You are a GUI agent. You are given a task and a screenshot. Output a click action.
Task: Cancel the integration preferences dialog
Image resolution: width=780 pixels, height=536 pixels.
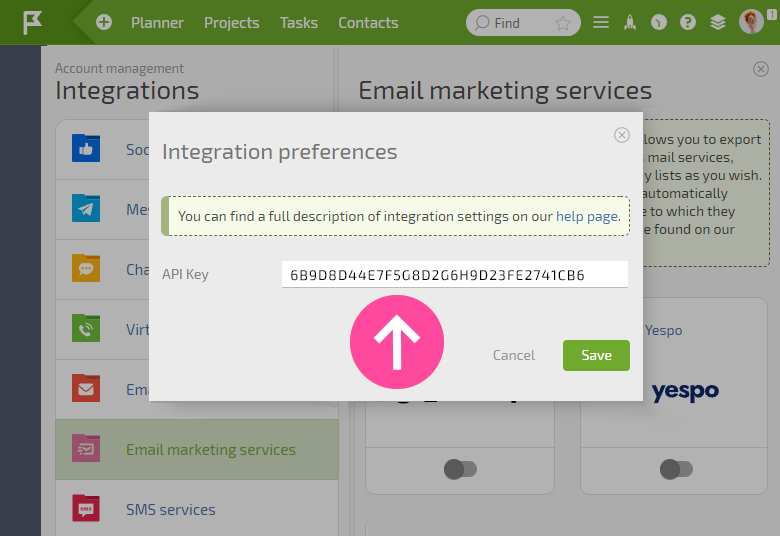514,355
